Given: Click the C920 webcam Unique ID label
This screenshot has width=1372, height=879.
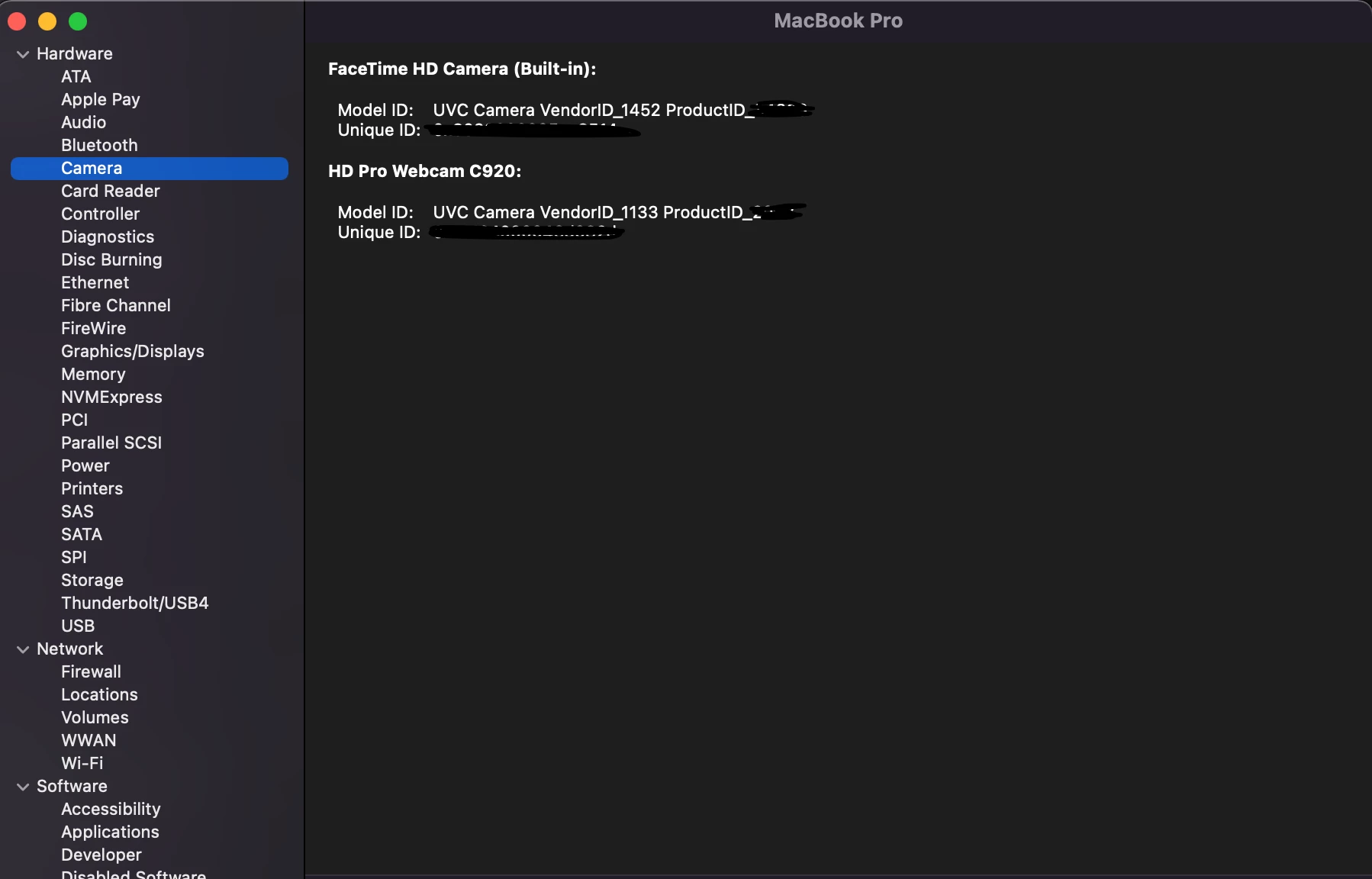Looking at the screenshot, I should (x=379, y=233).
